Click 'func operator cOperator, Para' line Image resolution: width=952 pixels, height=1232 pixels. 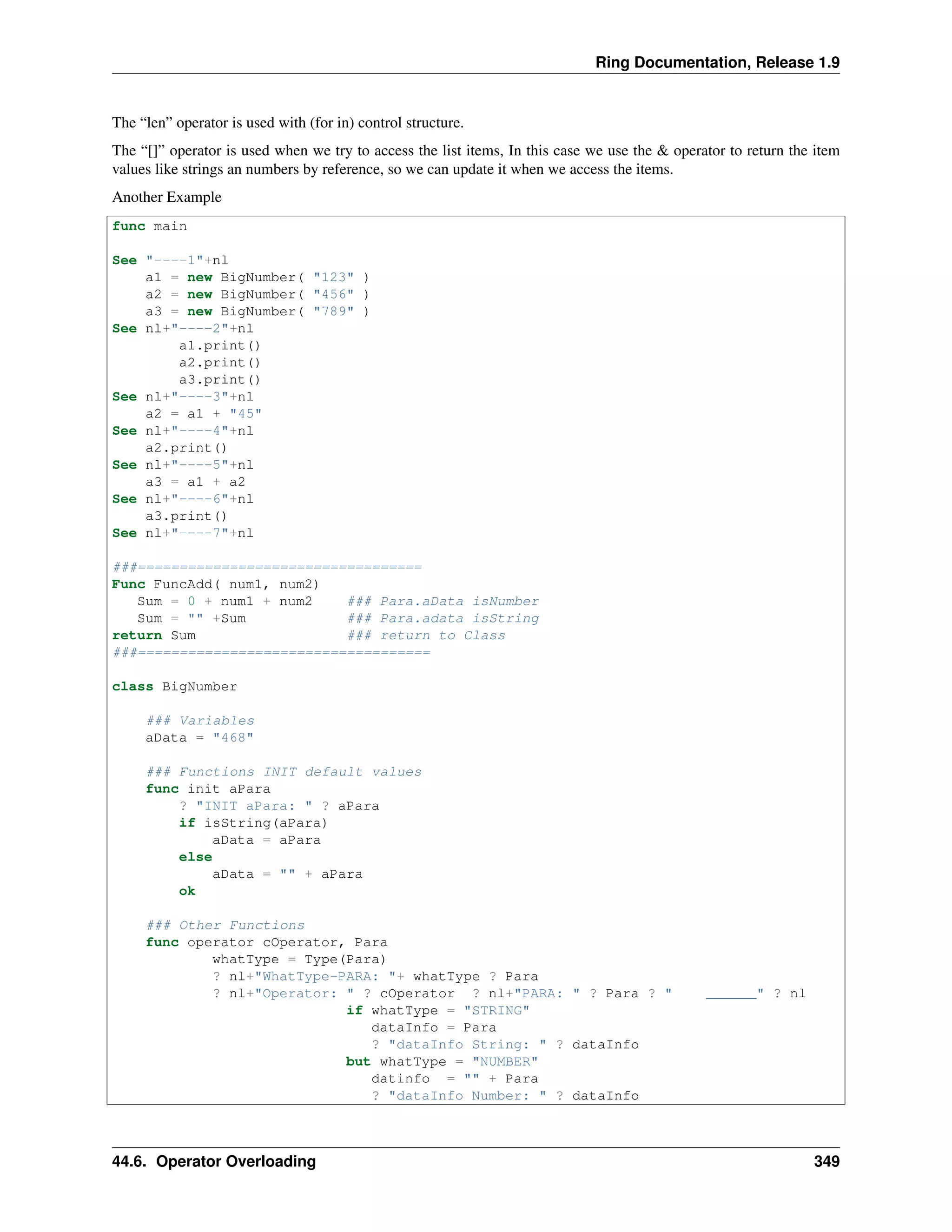(266, 942)
